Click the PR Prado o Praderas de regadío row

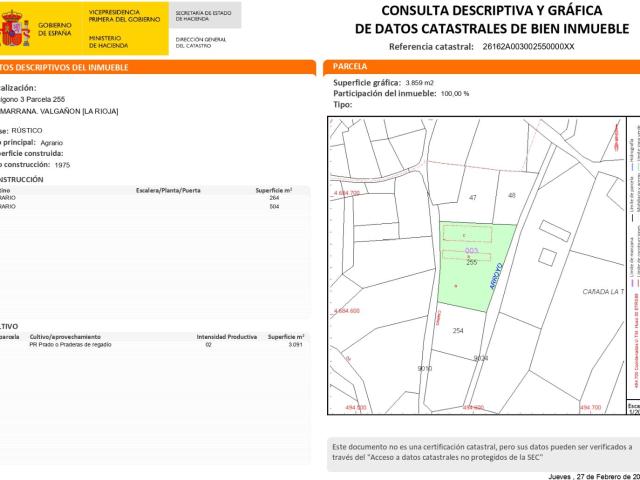coord(70,345)
